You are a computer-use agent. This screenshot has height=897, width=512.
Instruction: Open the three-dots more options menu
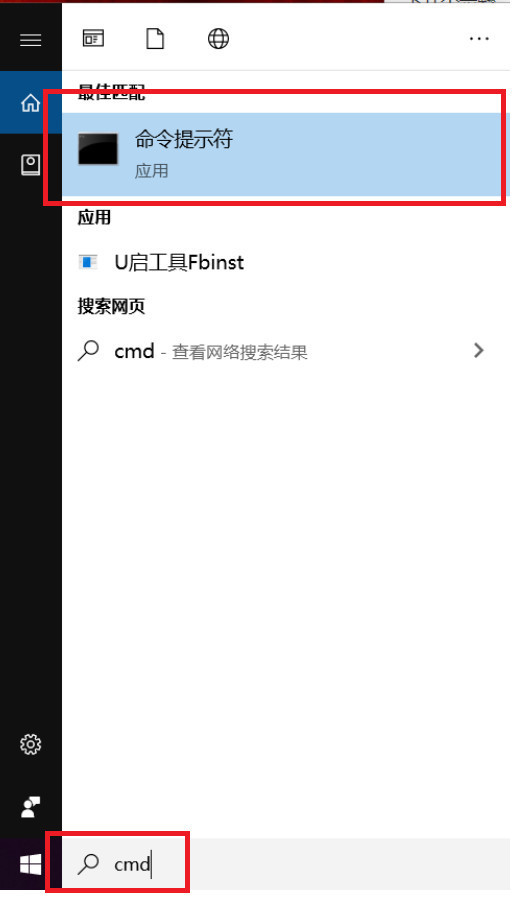pos(479,38)
